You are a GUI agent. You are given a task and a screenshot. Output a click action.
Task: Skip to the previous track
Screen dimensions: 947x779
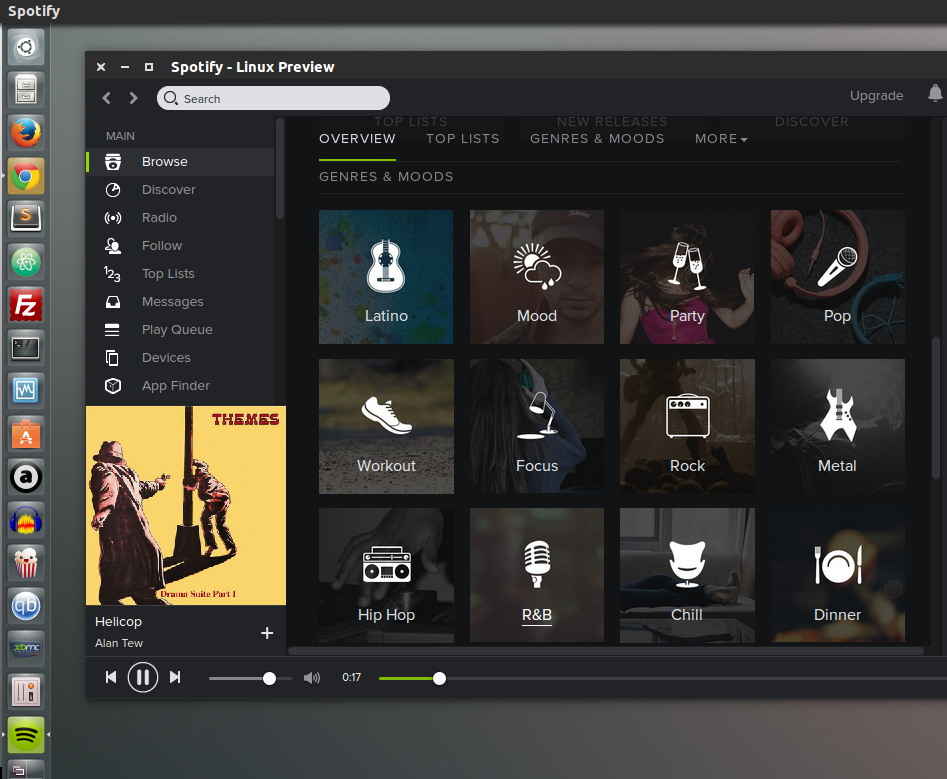pyautogui.click(x=111, y=678)
